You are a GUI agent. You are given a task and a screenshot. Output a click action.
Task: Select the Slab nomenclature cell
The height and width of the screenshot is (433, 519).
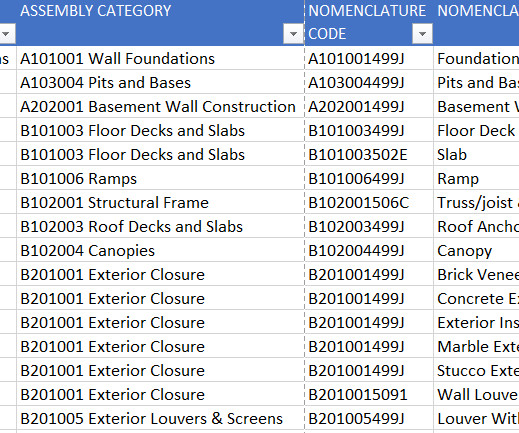pyautogui.click(x=476, y=154)
